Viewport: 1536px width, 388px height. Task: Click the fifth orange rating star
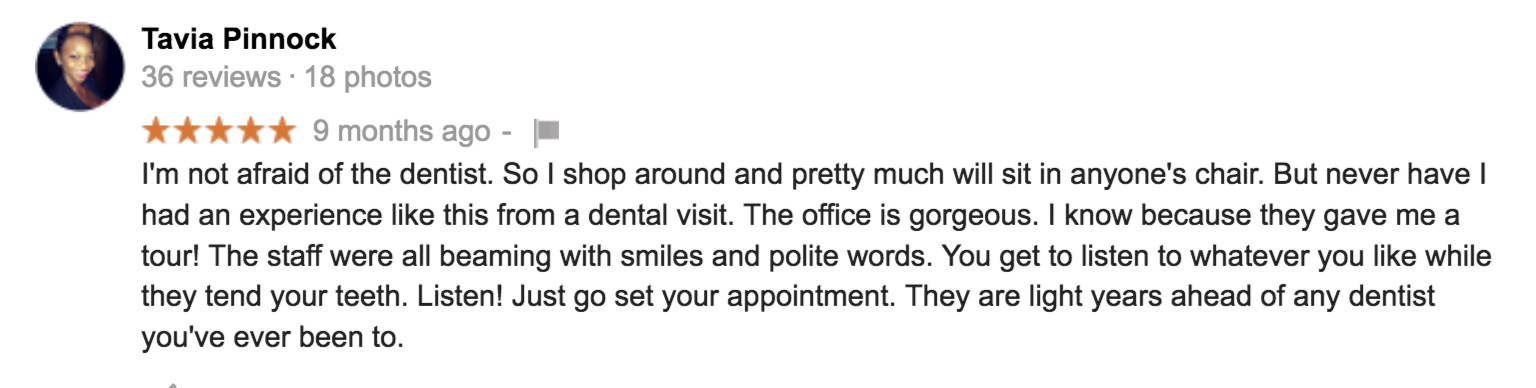[281, 130]
